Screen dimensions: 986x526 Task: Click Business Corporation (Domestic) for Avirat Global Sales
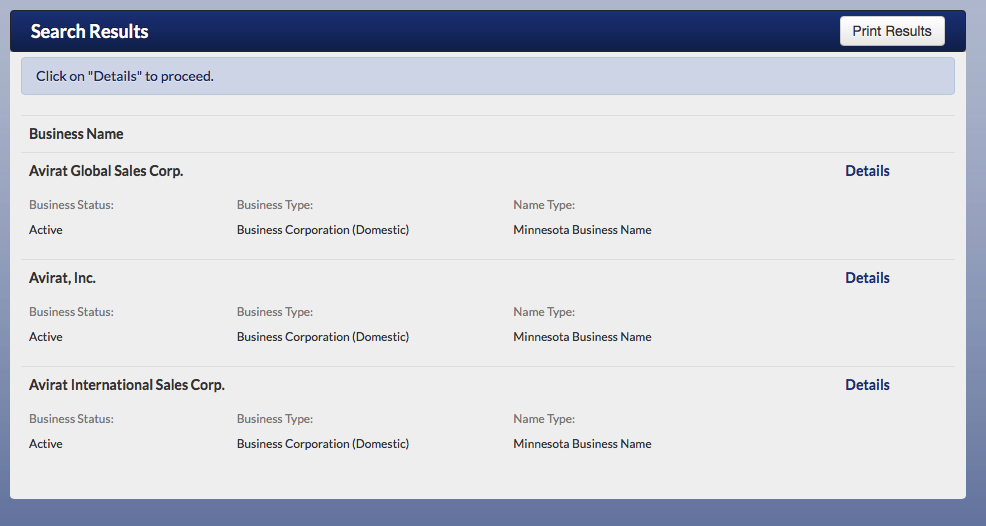click(x=323, y=230)
